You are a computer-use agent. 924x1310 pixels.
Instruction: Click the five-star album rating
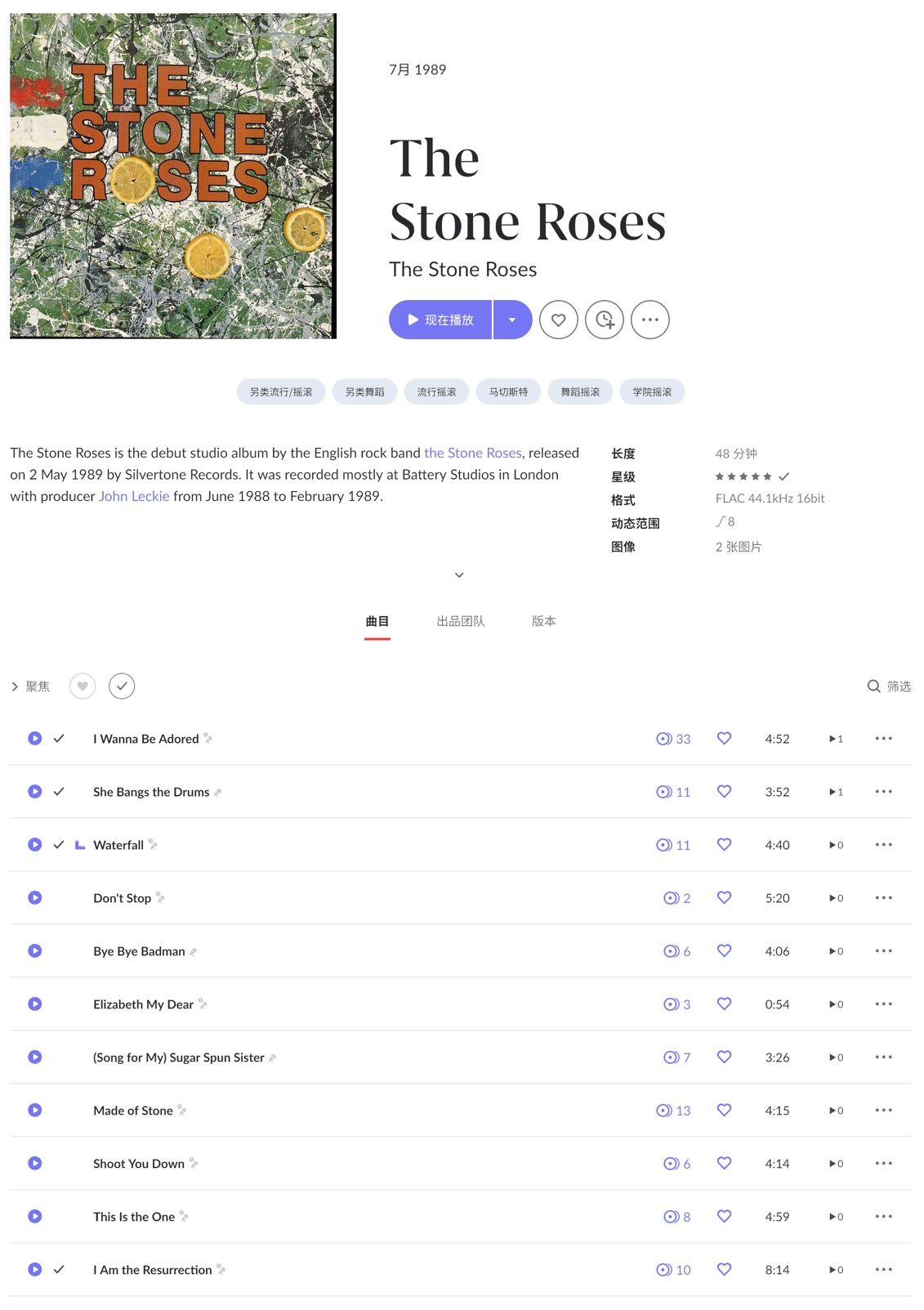[x=743, y=476]
